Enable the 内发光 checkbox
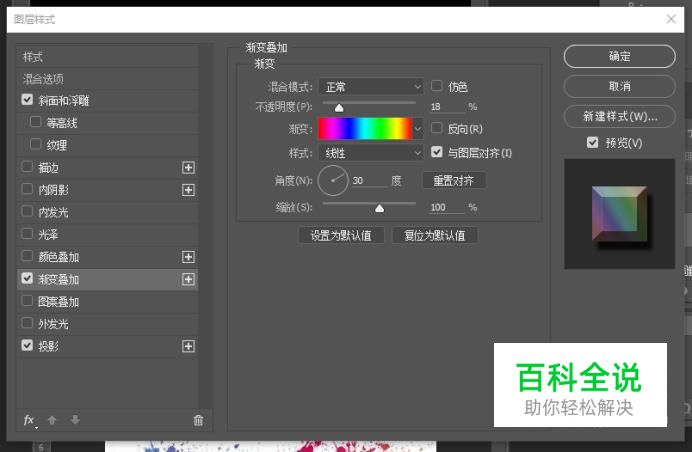The height and width of the screenshot is (452, 692). [x=27, y=211]
